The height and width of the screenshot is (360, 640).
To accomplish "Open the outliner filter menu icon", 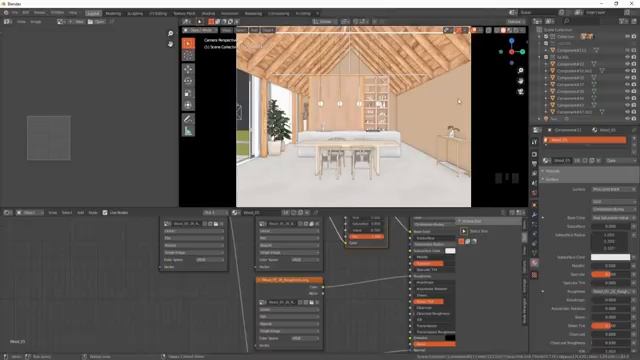I will coord(623,21).
